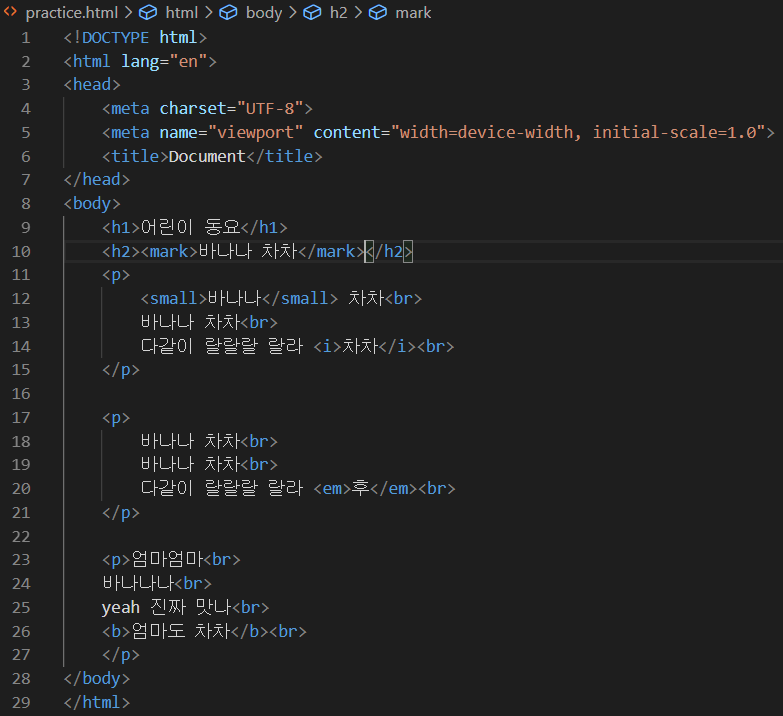Click the closing body tag on line 28
Image resolution: width=783 pixels, height=716 pixels.
(x=97, y=679)
